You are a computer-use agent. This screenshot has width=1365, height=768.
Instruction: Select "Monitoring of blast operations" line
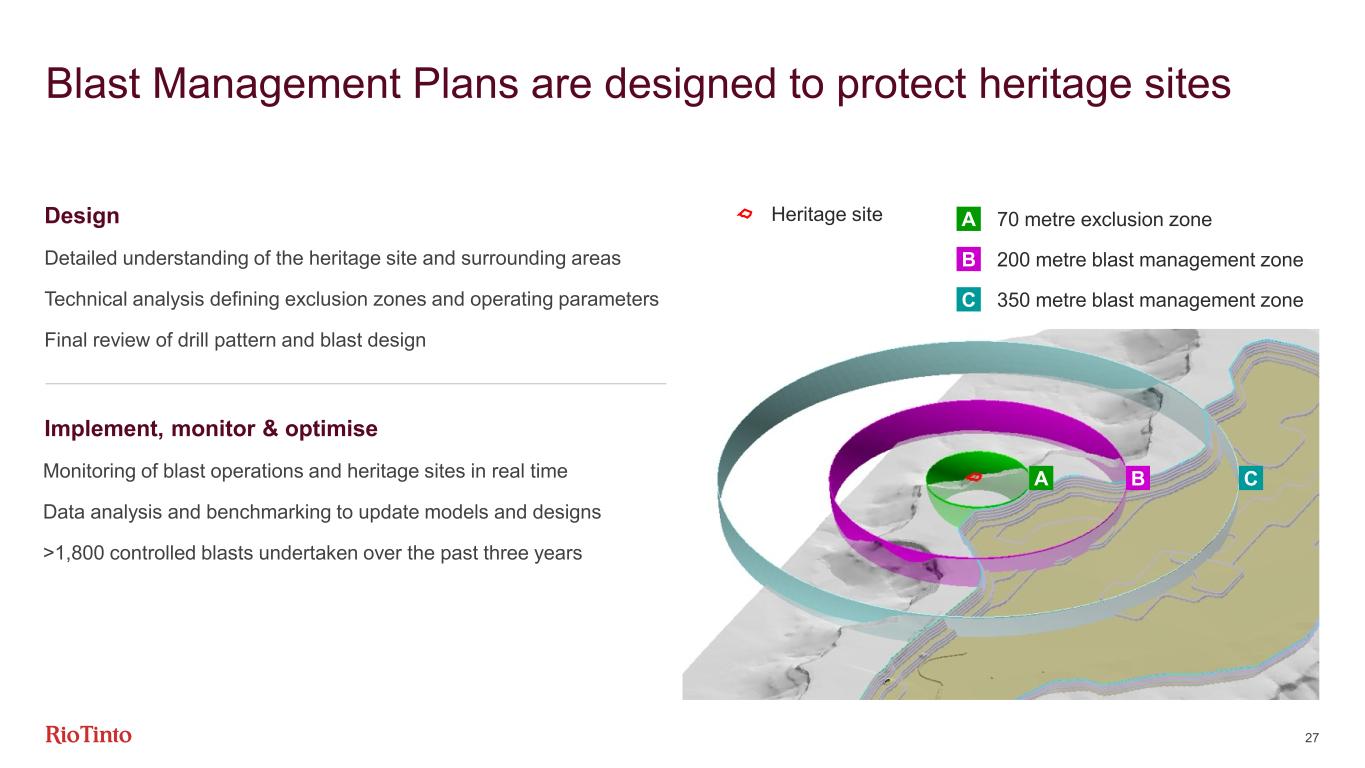click(306, 470)
